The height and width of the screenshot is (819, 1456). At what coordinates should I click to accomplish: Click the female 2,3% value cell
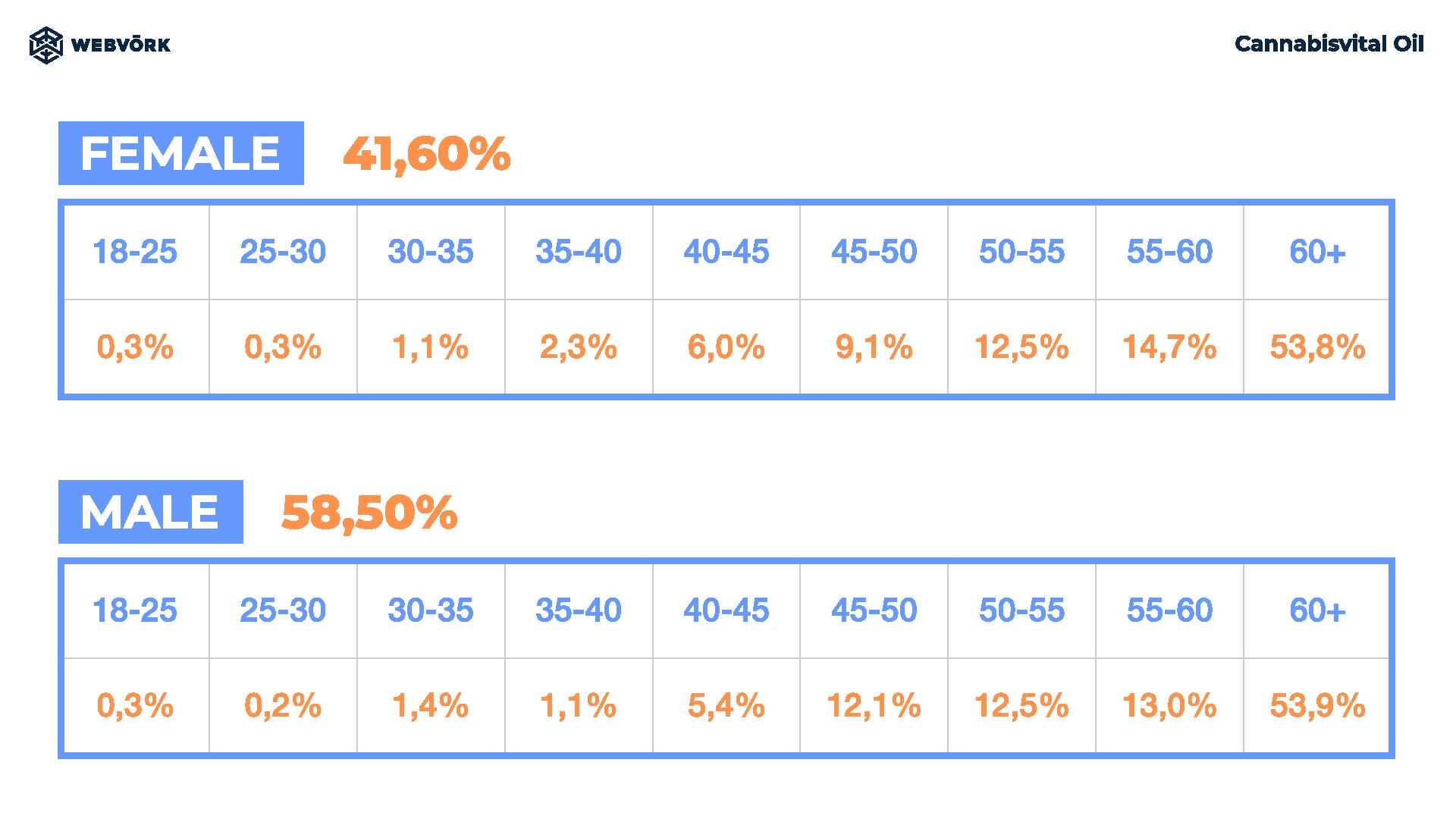[578, 347]
